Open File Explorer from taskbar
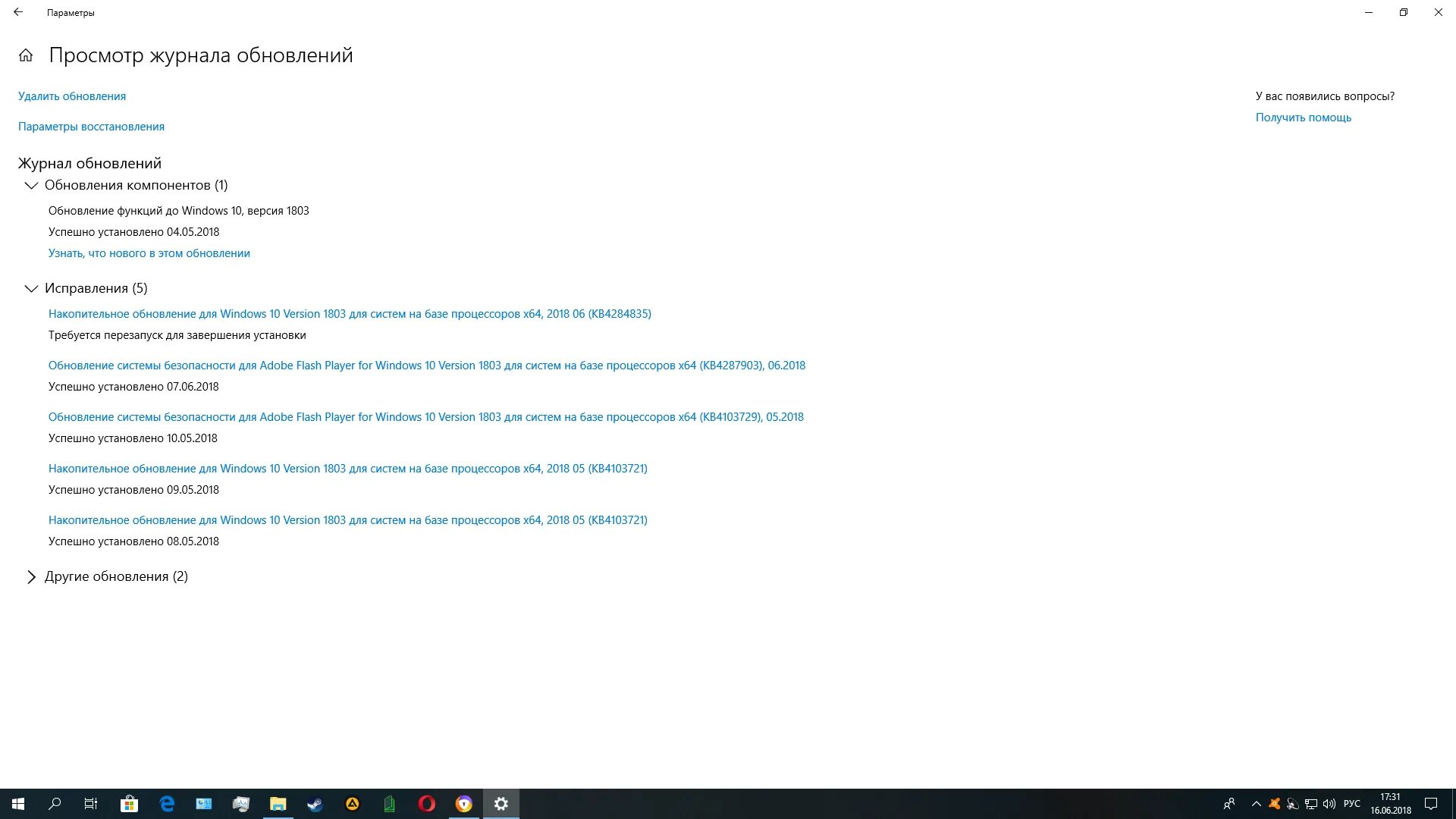The image size is (1456, 819). [x=278, y=804]
